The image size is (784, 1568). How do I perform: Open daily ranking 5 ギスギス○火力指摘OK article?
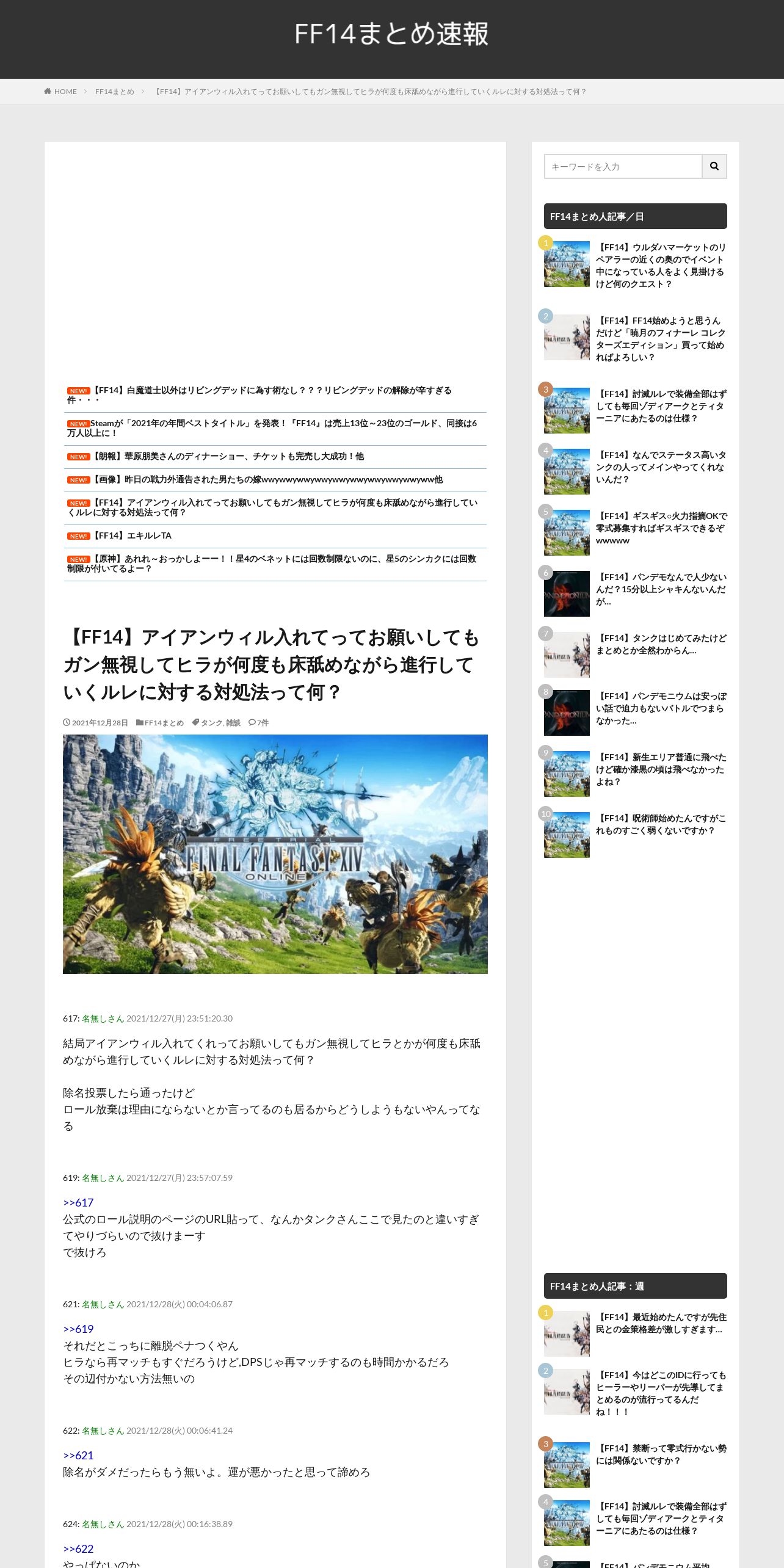pyautogui.click(x=661, y=528)
